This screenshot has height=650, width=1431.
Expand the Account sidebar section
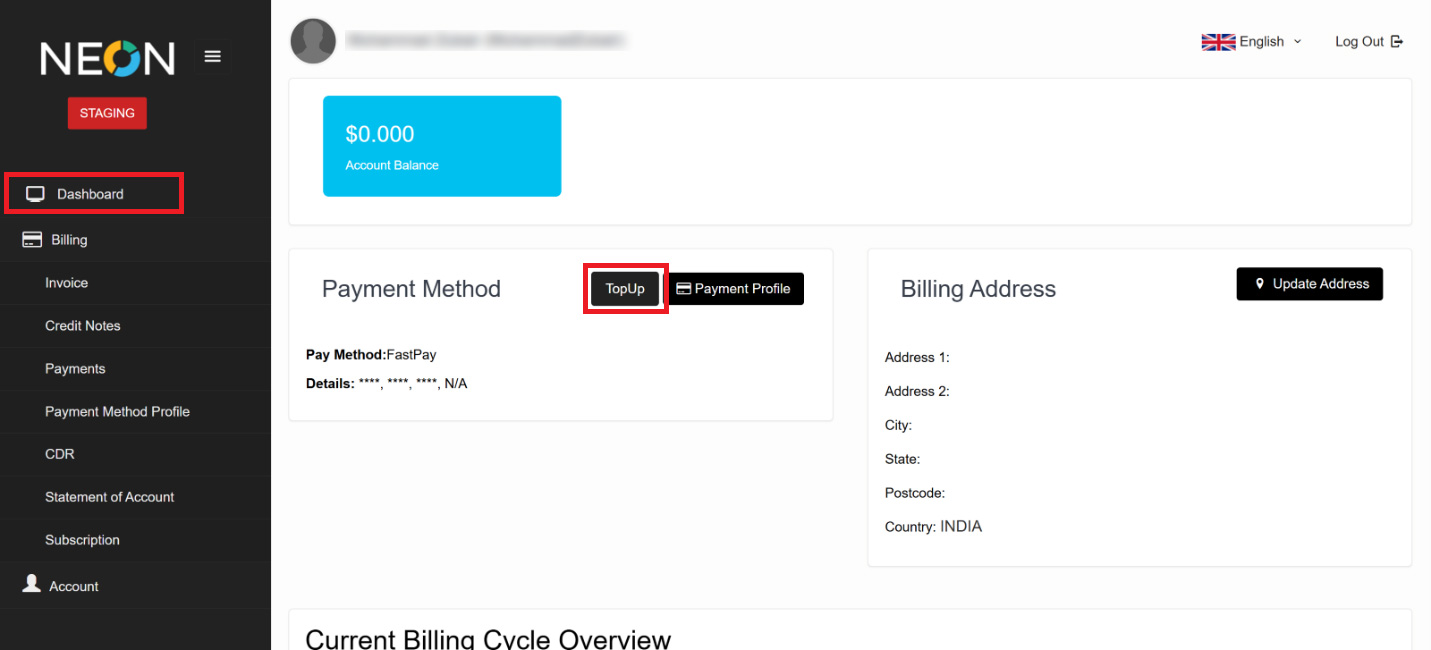point(74,586)
